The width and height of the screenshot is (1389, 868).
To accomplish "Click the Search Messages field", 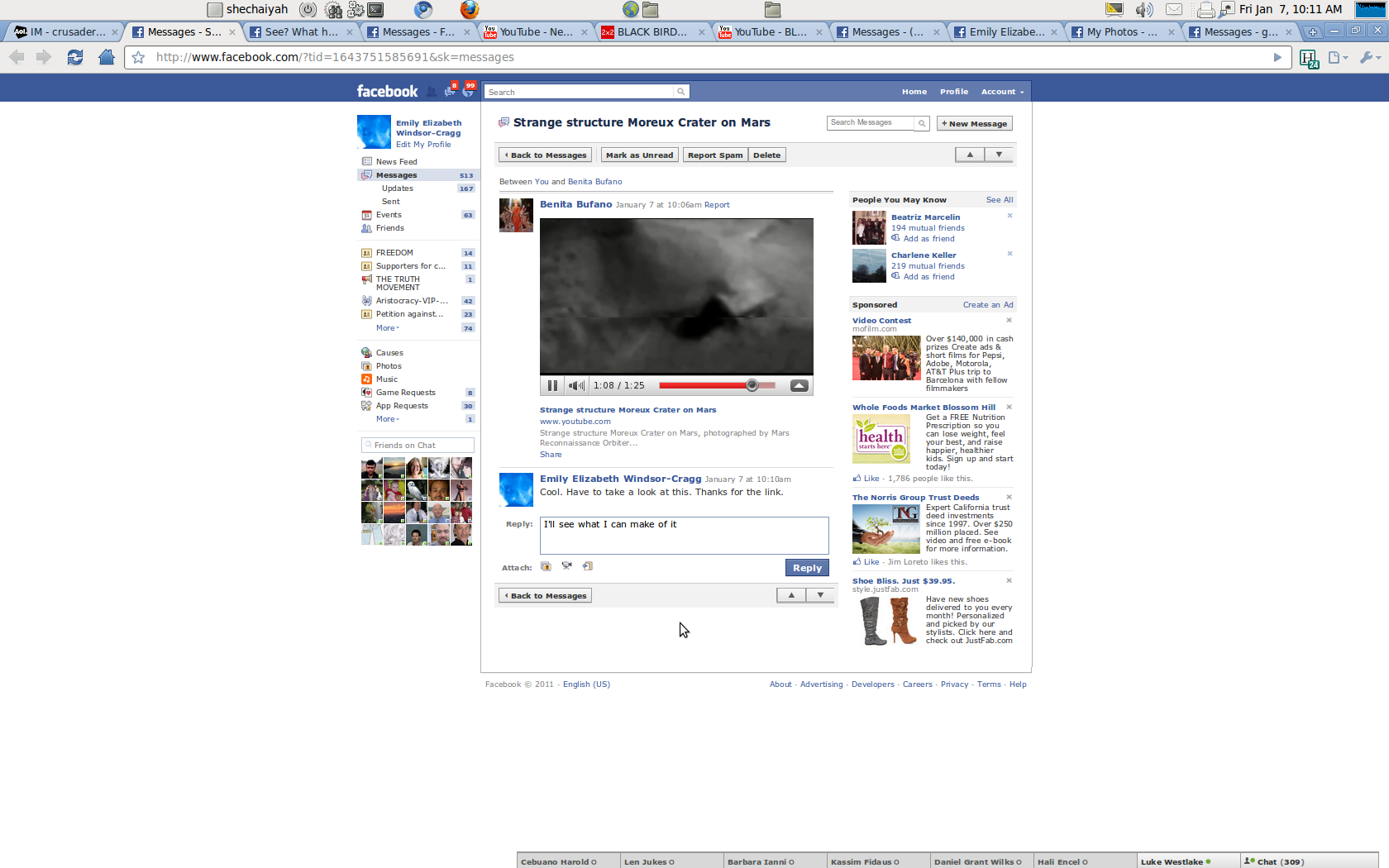I will point(871,122).
